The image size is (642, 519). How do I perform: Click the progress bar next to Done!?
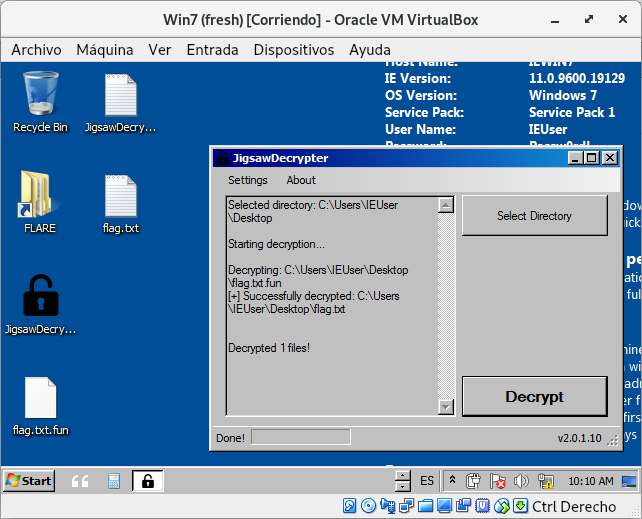pyautogui.click(x=301, y=437)
